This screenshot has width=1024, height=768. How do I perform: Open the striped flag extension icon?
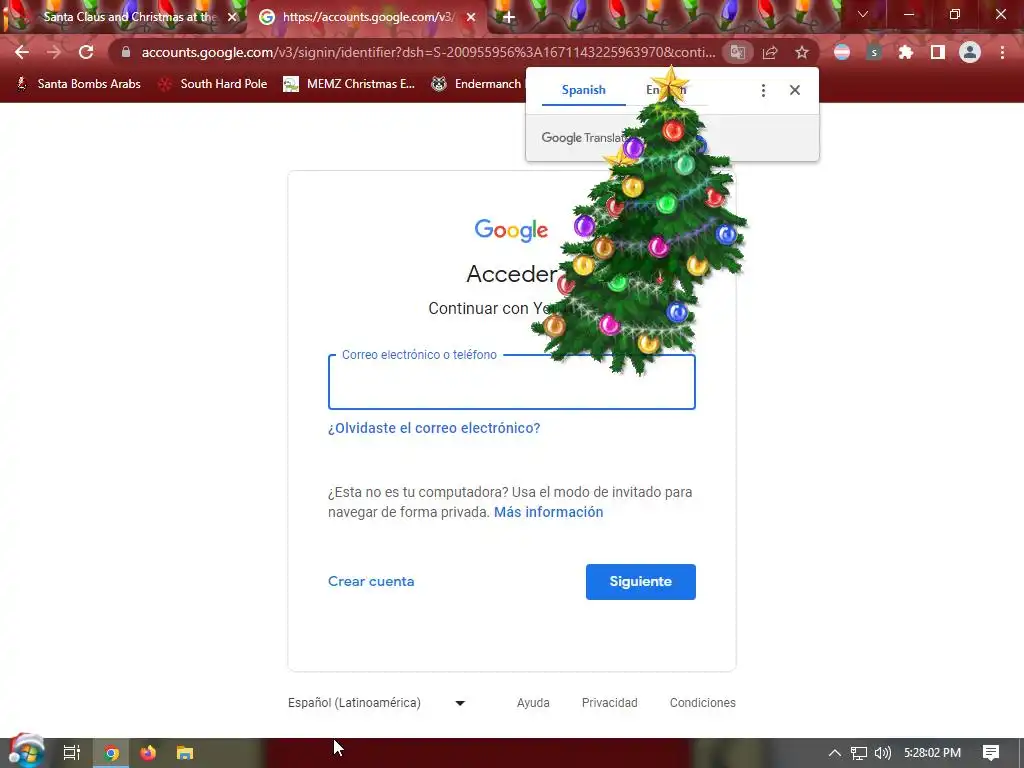(x=842, y=52)
